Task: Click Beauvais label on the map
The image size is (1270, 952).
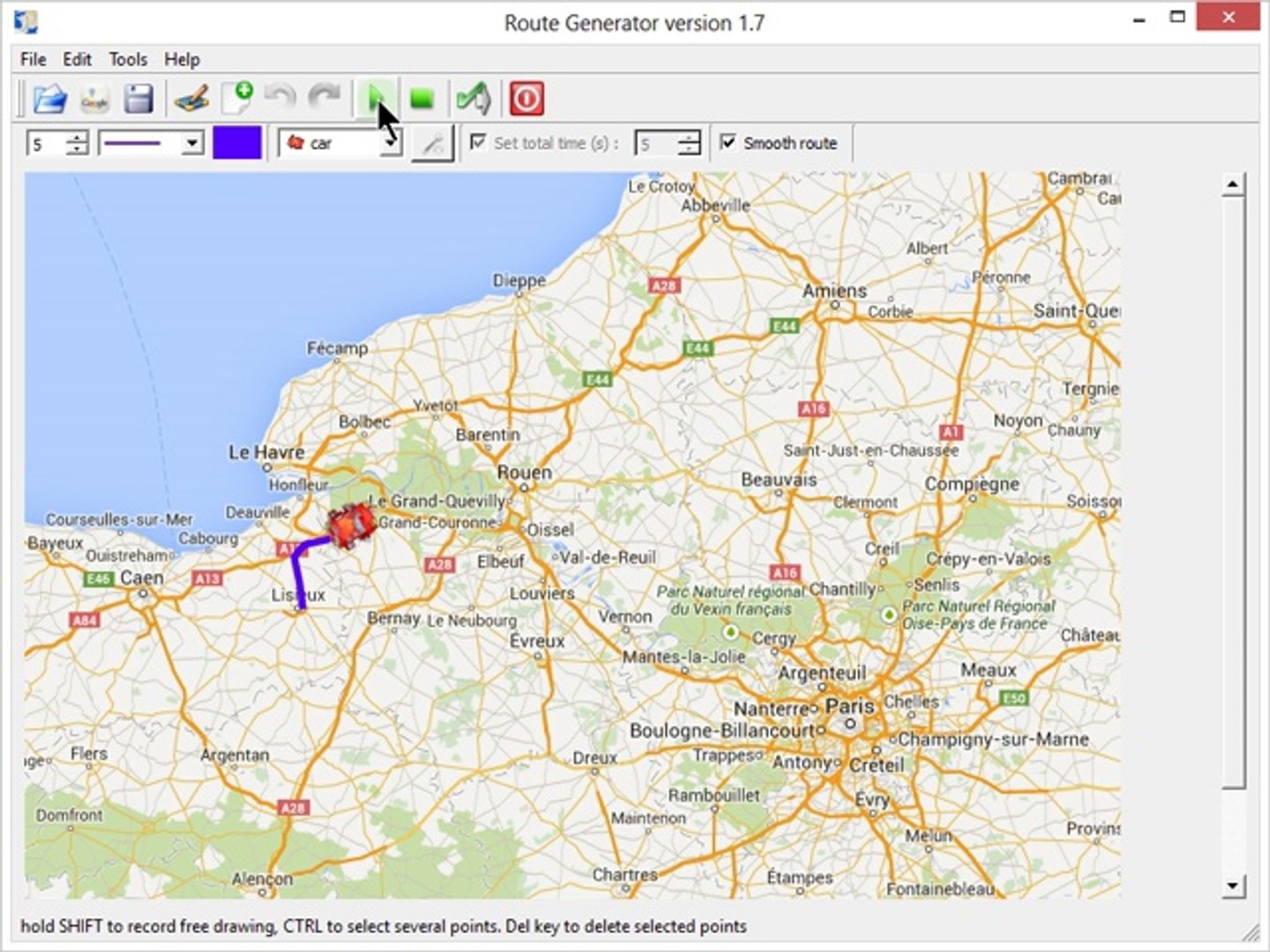Action: (779, 480)
